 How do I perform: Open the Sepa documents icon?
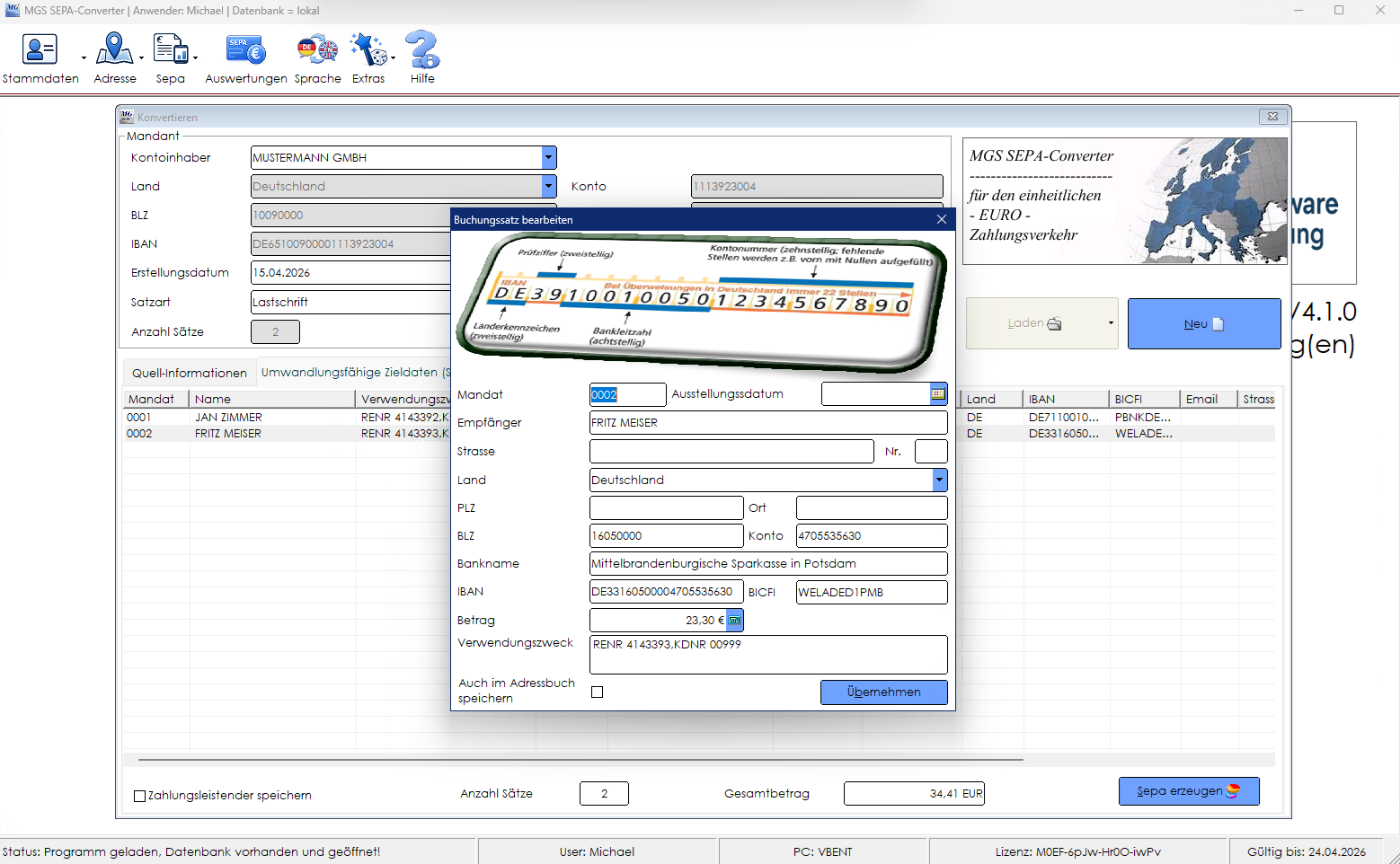[x=170, y=48]
